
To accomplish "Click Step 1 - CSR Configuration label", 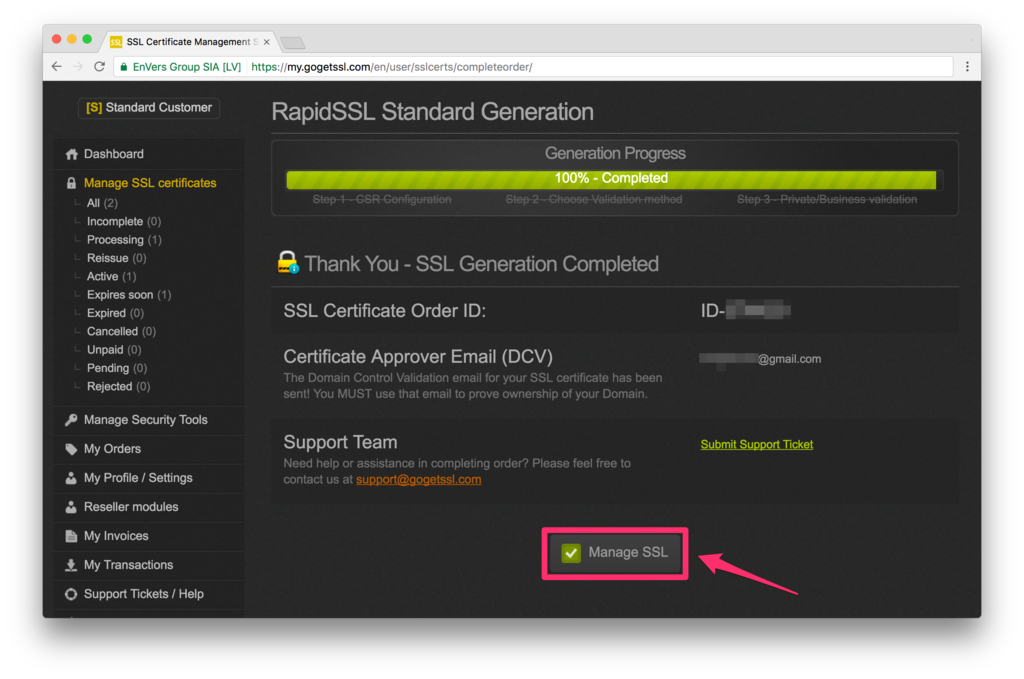I will (382, 199).
